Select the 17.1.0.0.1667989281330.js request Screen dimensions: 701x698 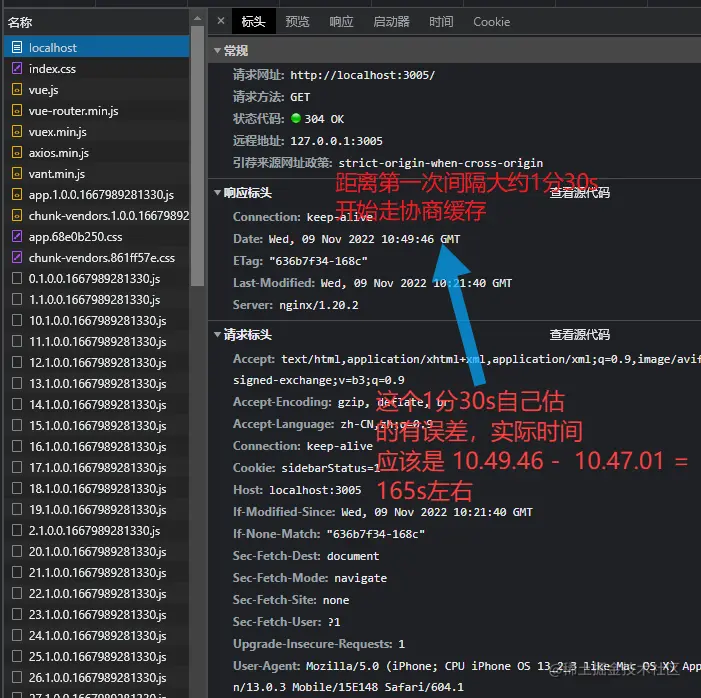tap(97, 468)
